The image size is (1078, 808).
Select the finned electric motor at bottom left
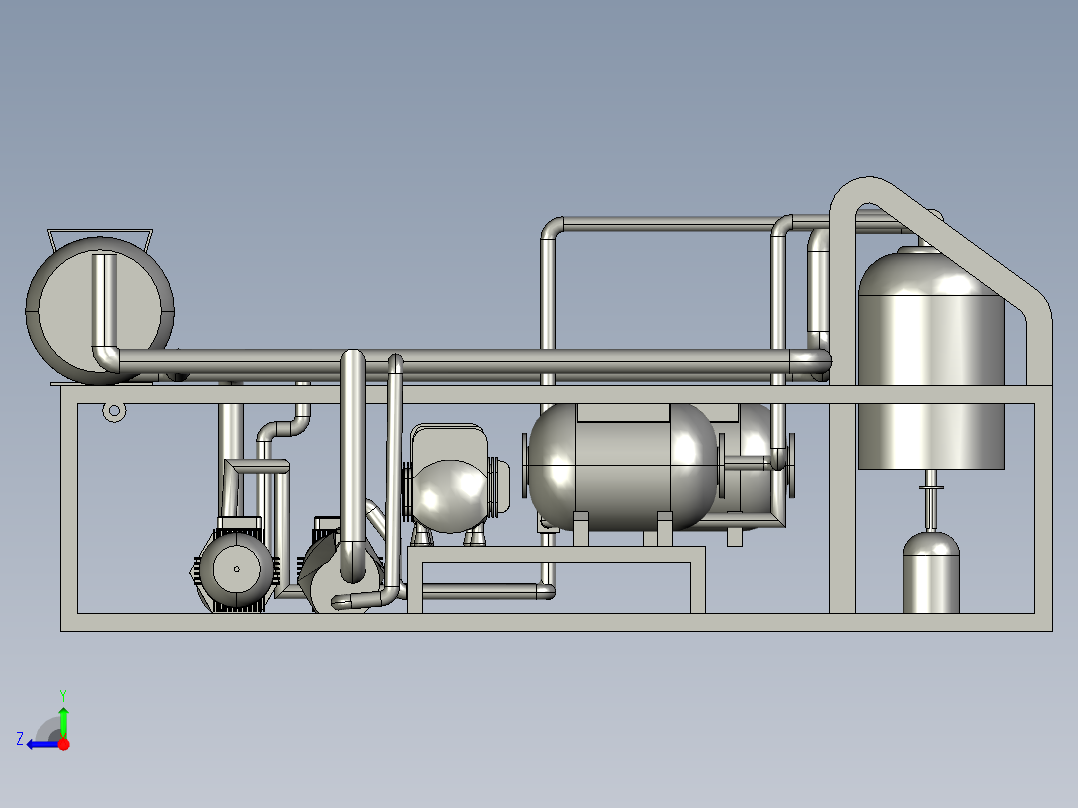236,568
